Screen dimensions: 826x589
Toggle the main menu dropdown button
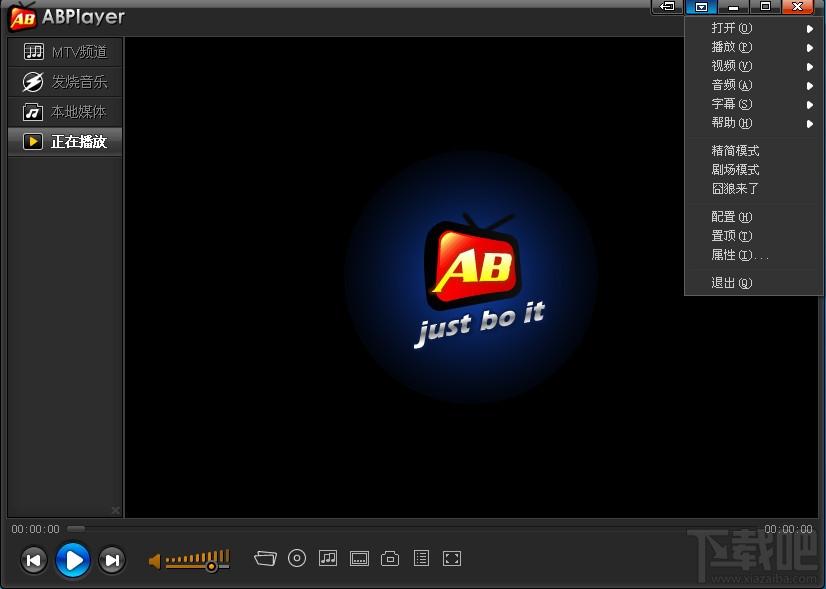coord(701,6)
